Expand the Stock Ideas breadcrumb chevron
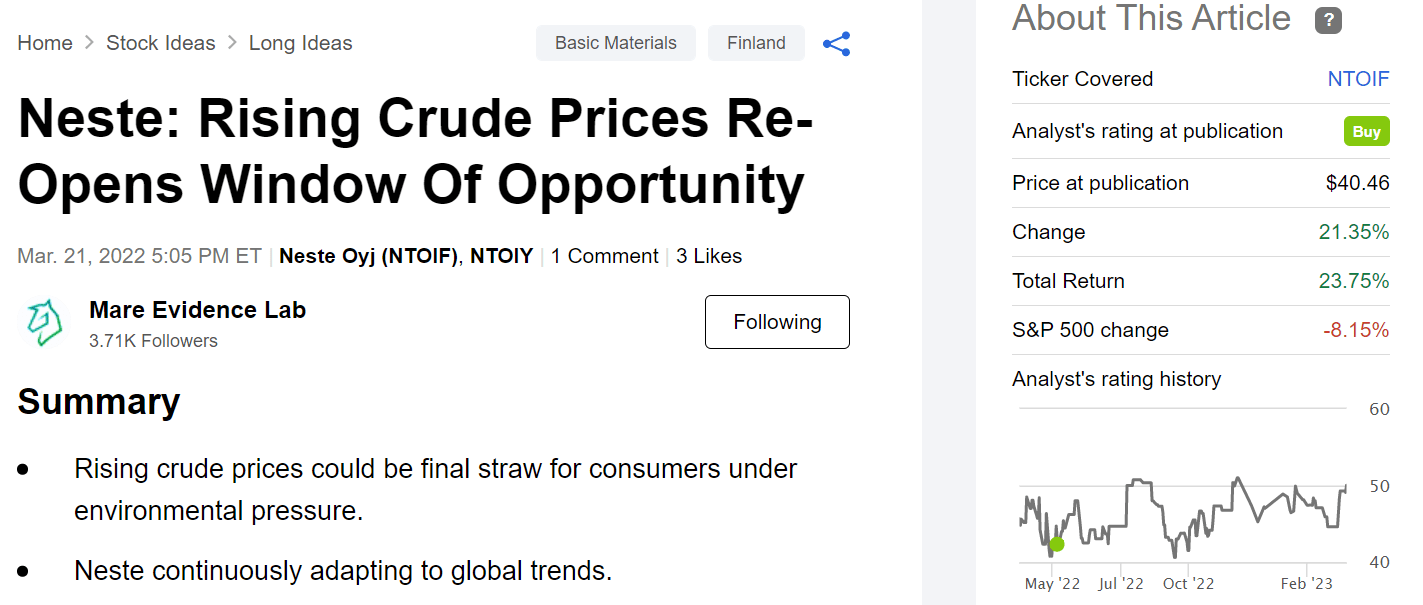The height and width of the screenshot is (605, 1423). click(x=231, y=43)
